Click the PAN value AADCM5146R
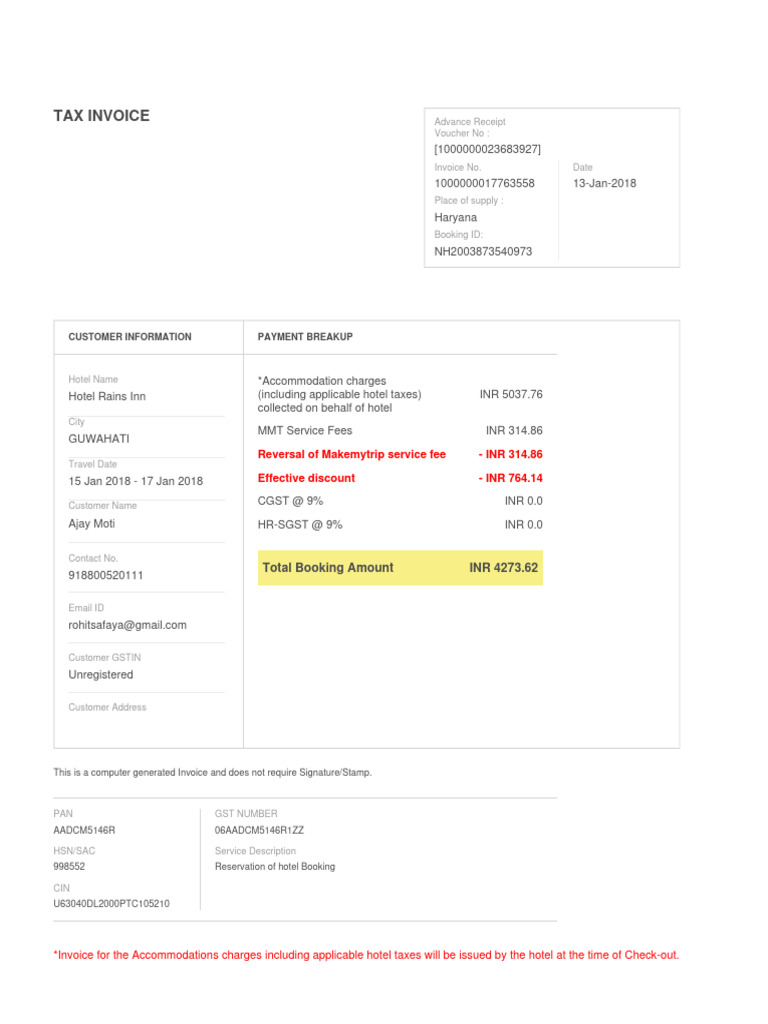This screenshot has height=1024, width=768. pyautogui.click(x=84, y=830)
